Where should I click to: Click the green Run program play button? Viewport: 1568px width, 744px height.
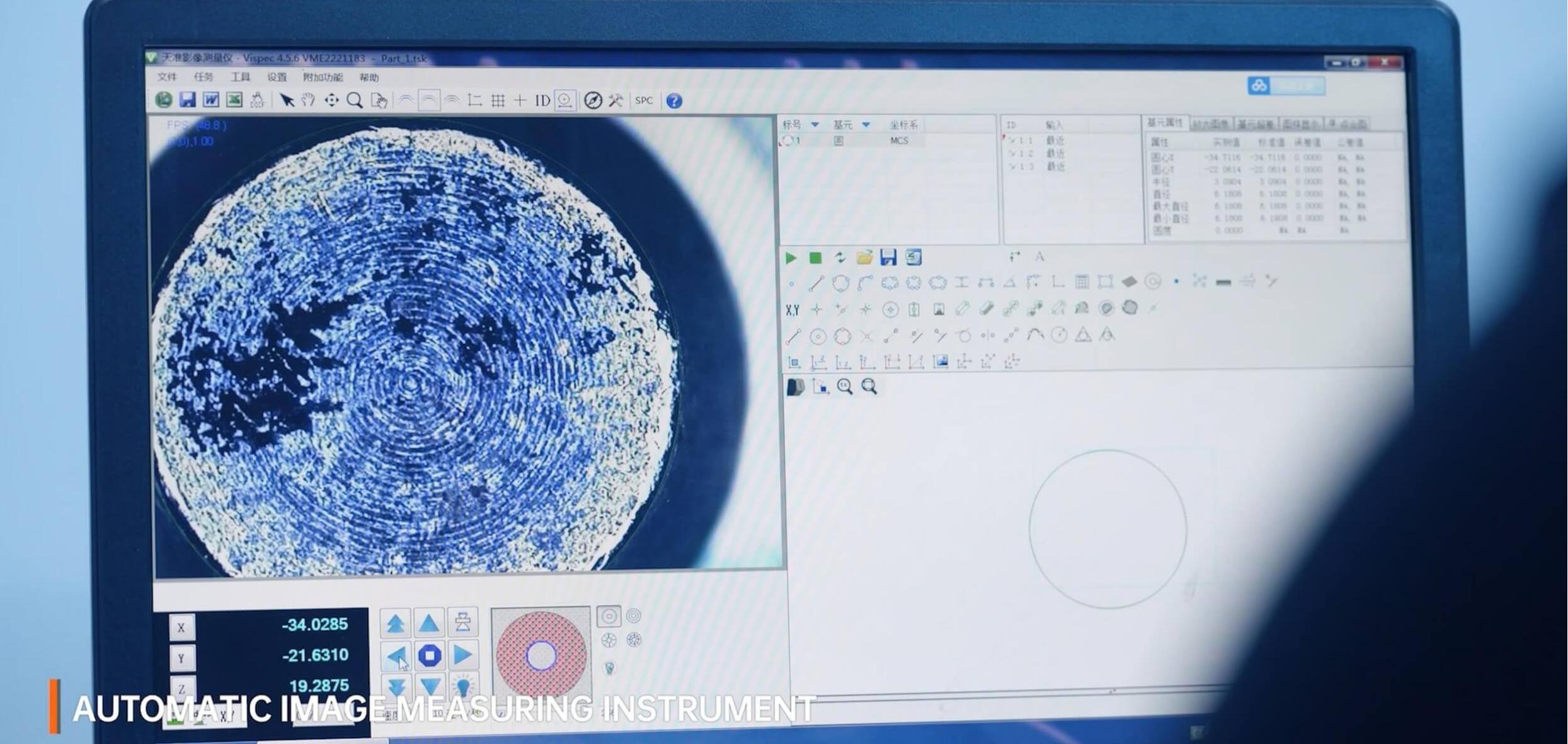791,258
